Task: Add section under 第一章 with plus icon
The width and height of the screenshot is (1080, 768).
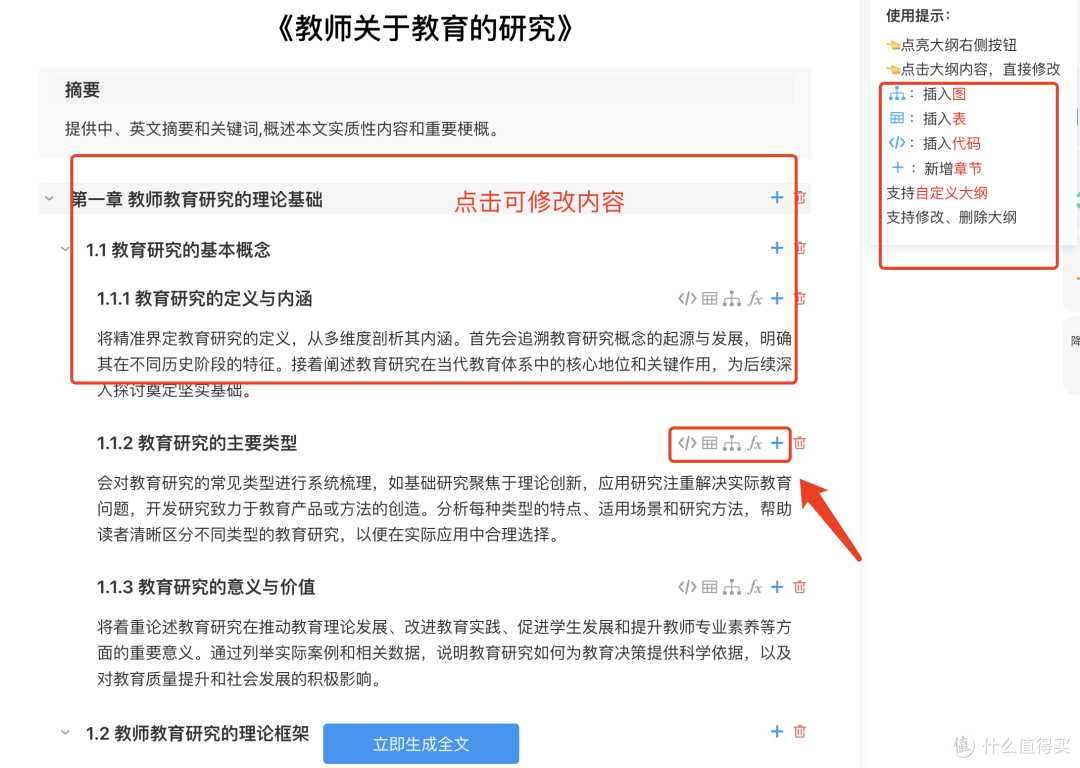Action: coord(777,198)
